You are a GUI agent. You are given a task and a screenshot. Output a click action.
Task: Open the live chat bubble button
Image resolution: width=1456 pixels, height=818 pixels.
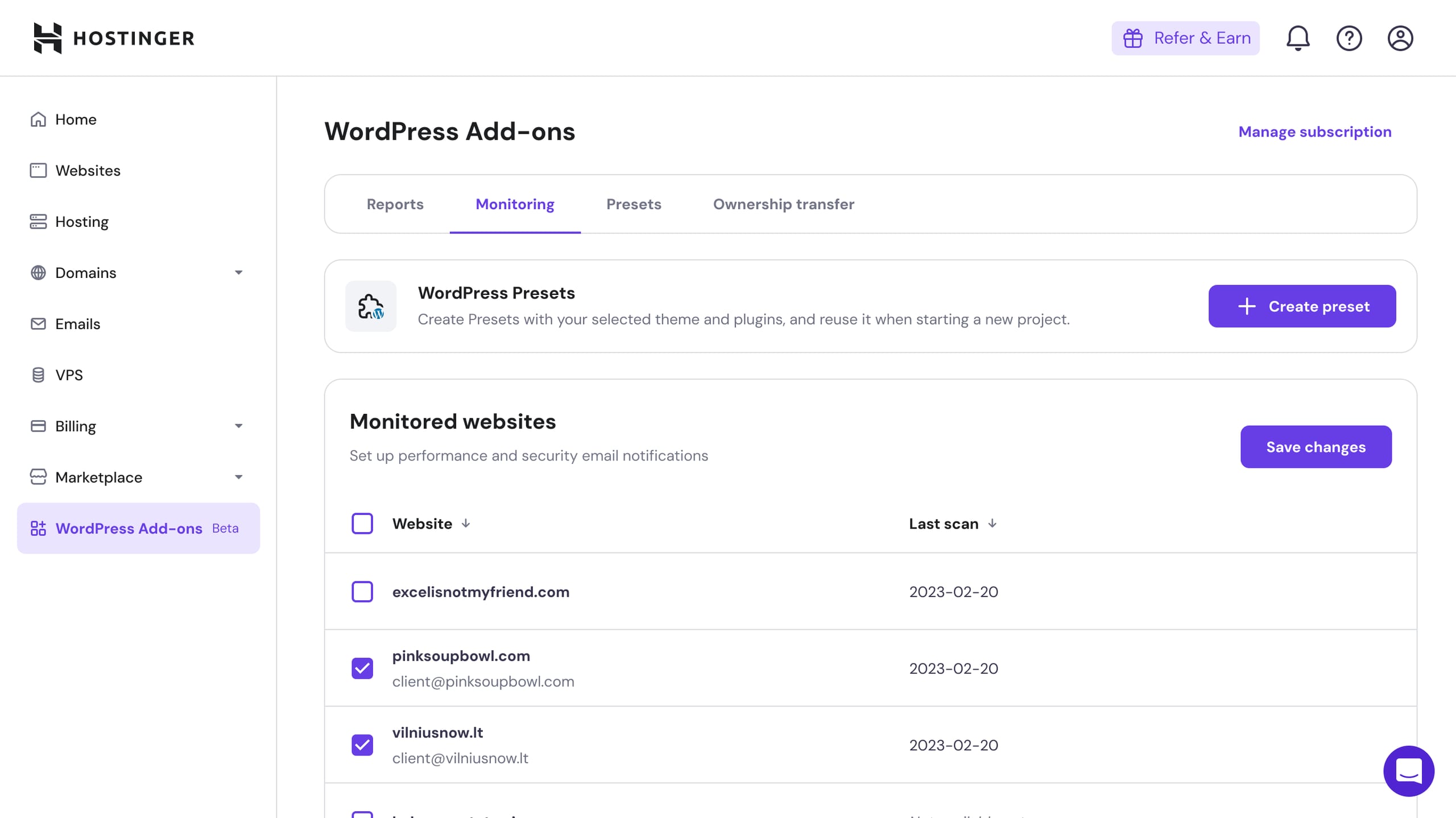coord(1409,771)
